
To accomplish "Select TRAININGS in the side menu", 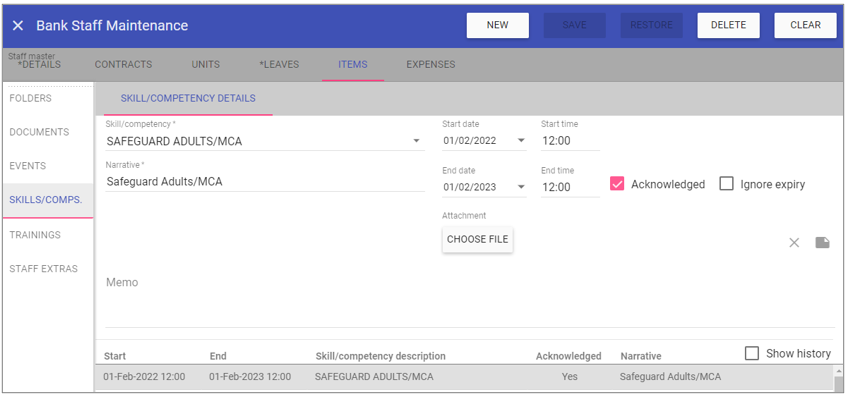I will tap(35, 235).
